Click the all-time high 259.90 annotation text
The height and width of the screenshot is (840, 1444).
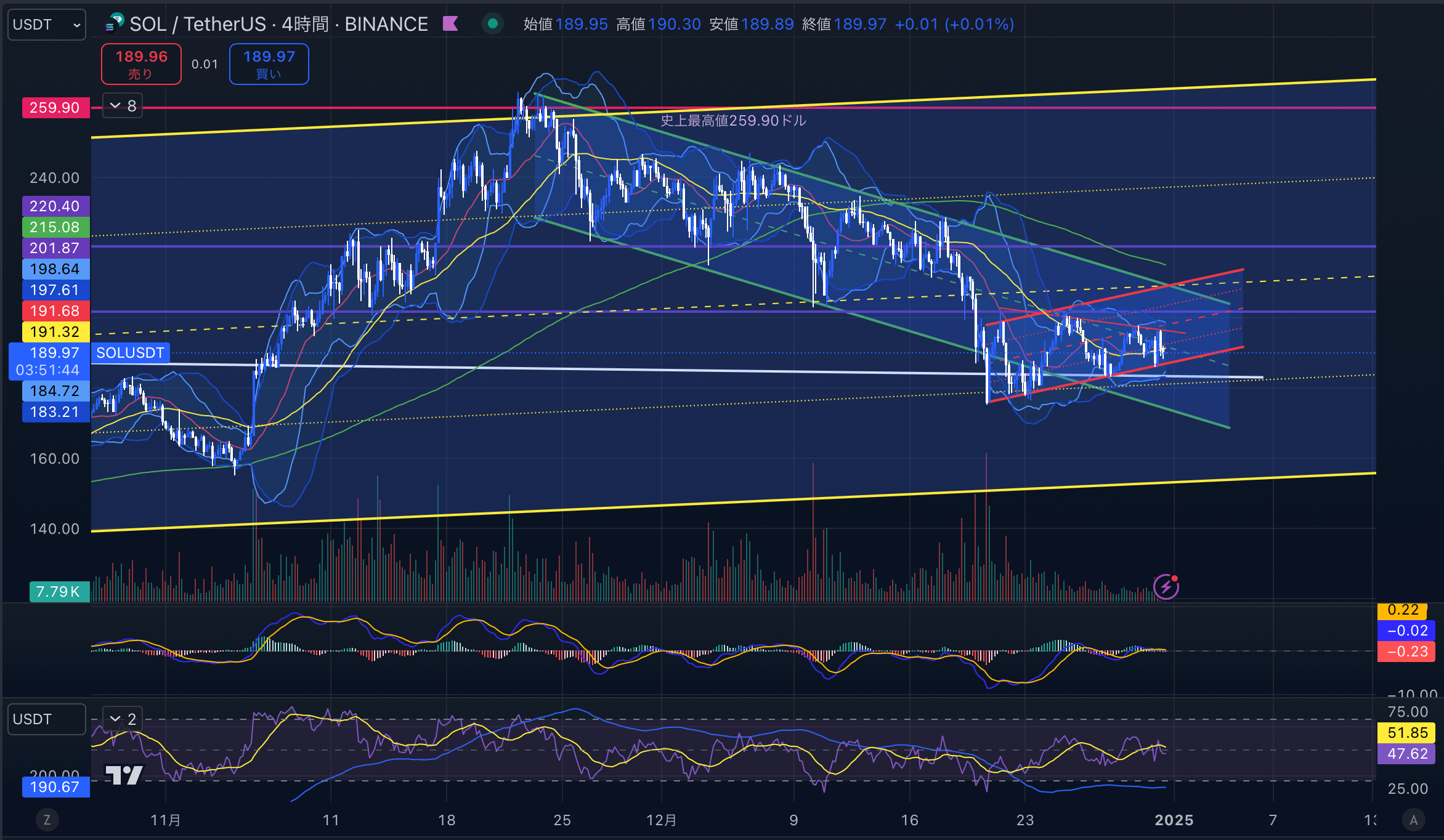[733, 121]
